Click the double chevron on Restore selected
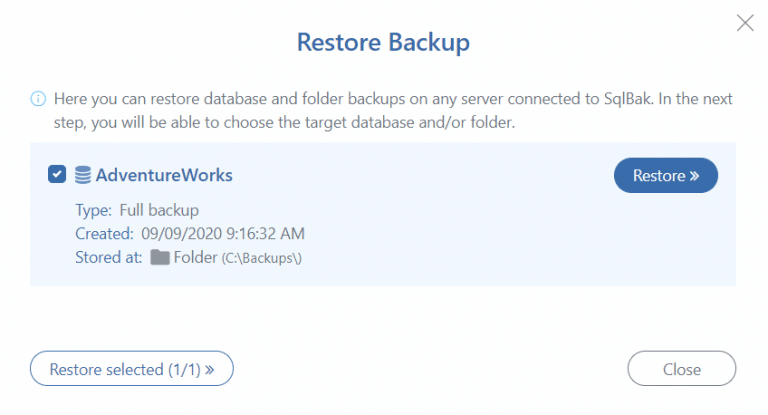The height and width of the screenshot is (415, 768). click(x=210, y=370)
